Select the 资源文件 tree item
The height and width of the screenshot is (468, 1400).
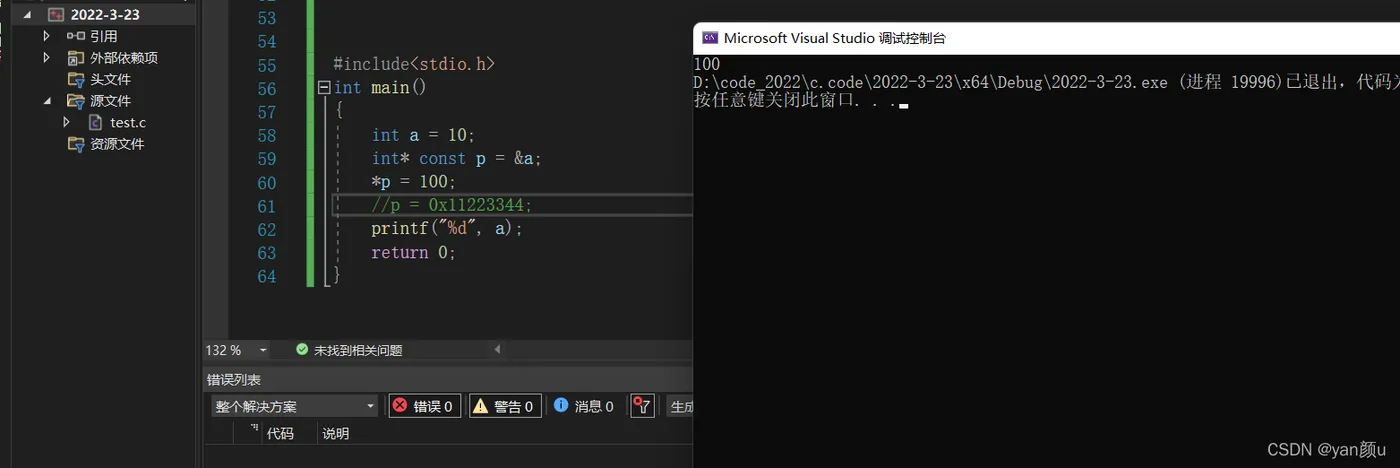tap(117, 144)
